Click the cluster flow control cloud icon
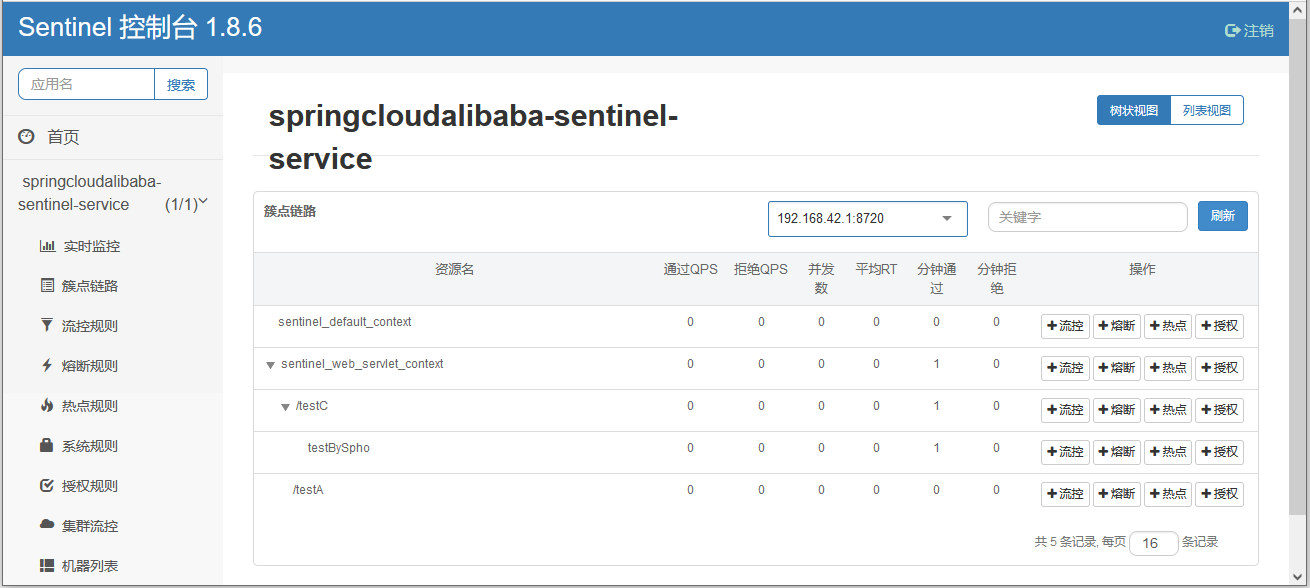1310x588 pixels. (x=47, y=526)
